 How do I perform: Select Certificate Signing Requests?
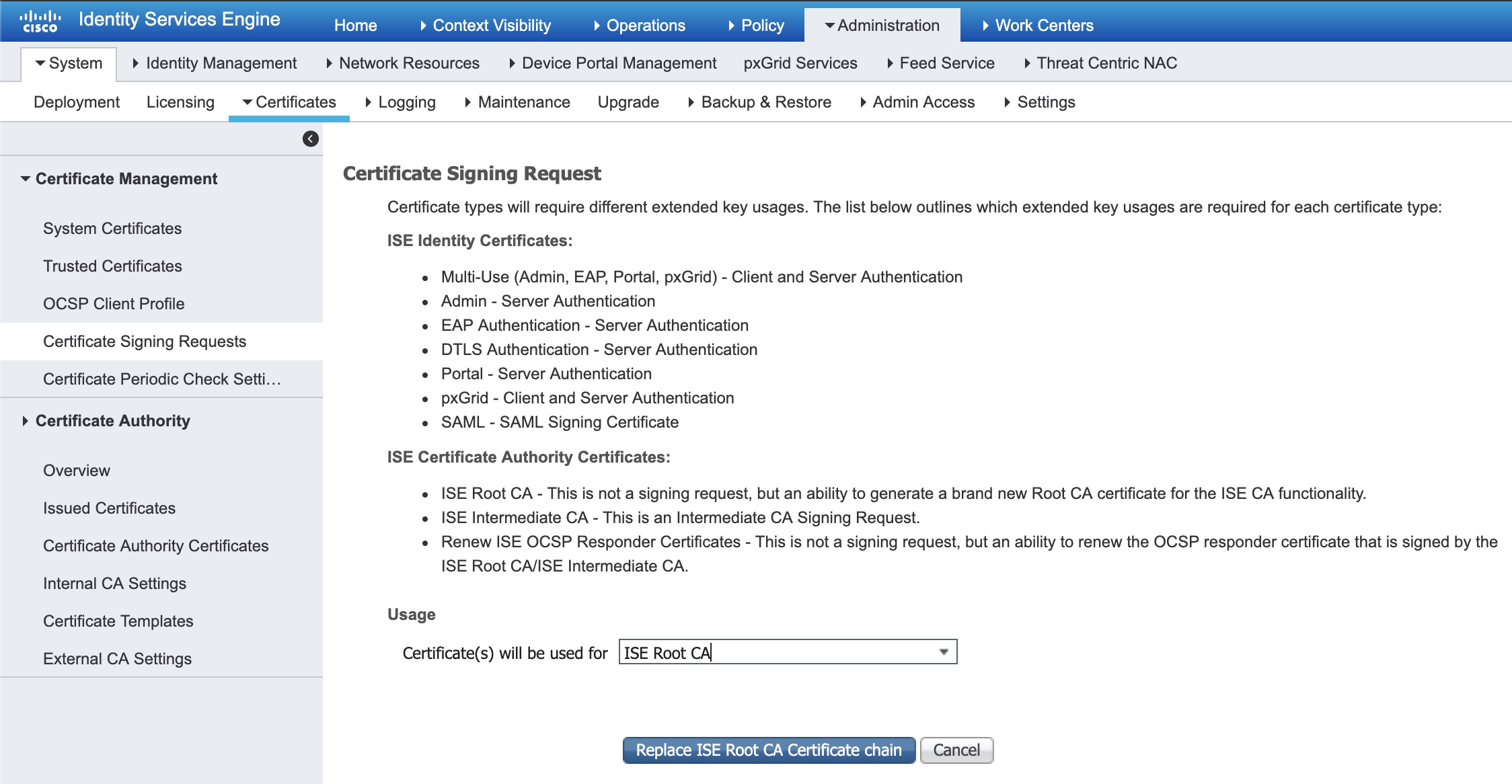[x=161, y=342]
